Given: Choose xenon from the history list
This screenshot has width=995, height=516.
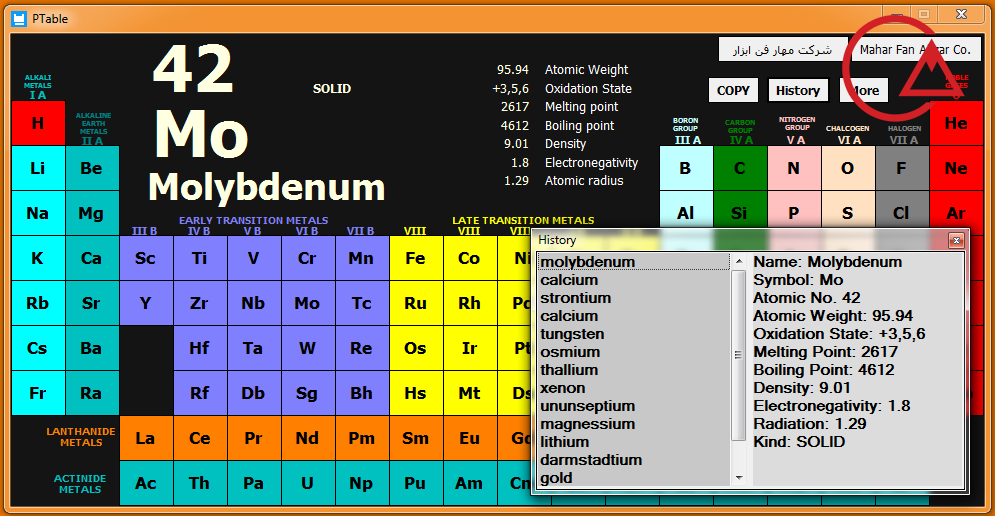Looking at the screenshot, I should (x=563, y=388).
